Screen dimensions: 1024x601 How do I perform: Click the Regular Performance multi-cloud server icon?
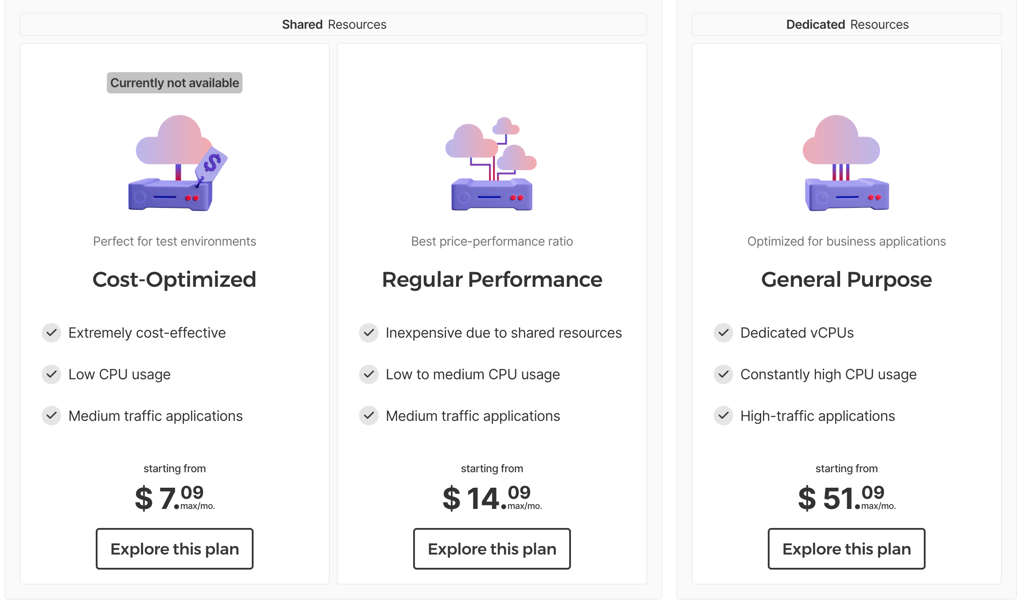tap(491, 163)
